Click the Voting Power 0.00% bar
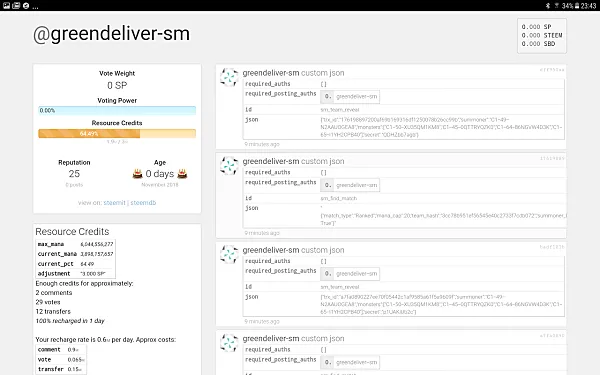Viewport: 600px width, 375px height. [x=117, y=110]
